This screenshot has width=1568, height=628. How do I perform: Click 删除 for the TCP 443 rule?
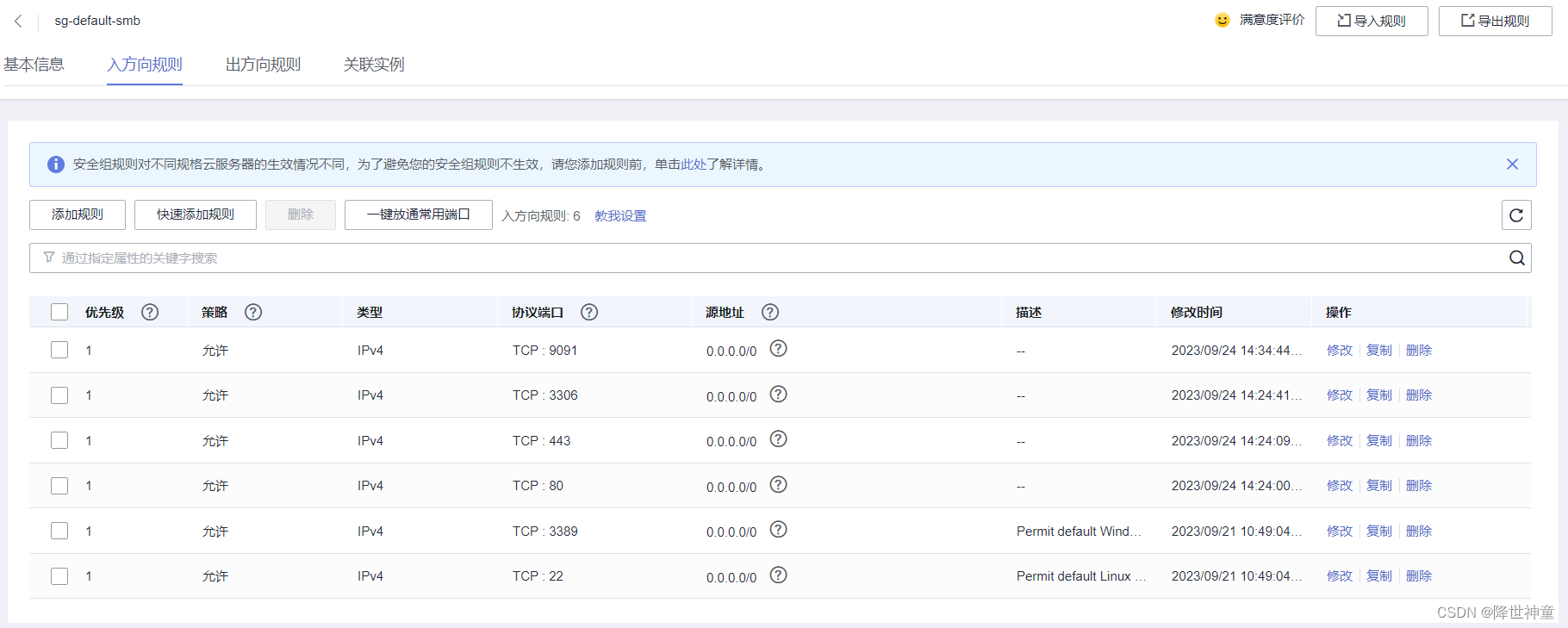(1419, 441)
